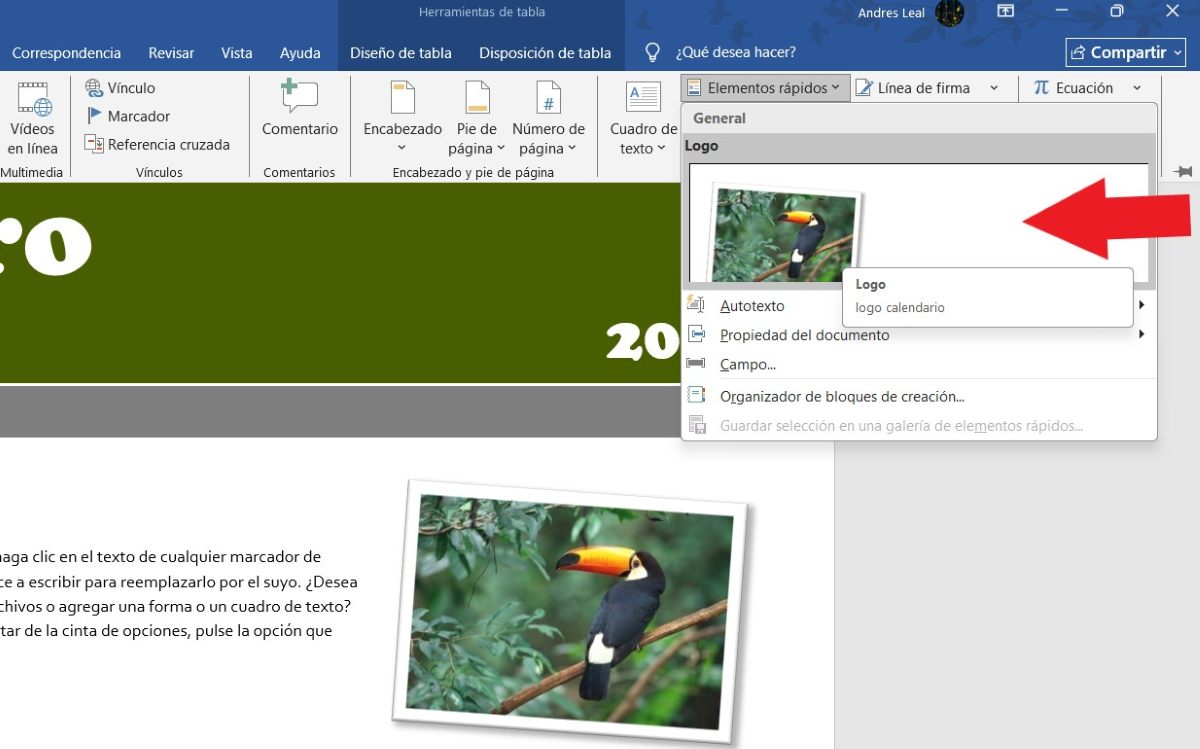
Task: Click the Andres Leal account name
Action: (x=891, y=13)
